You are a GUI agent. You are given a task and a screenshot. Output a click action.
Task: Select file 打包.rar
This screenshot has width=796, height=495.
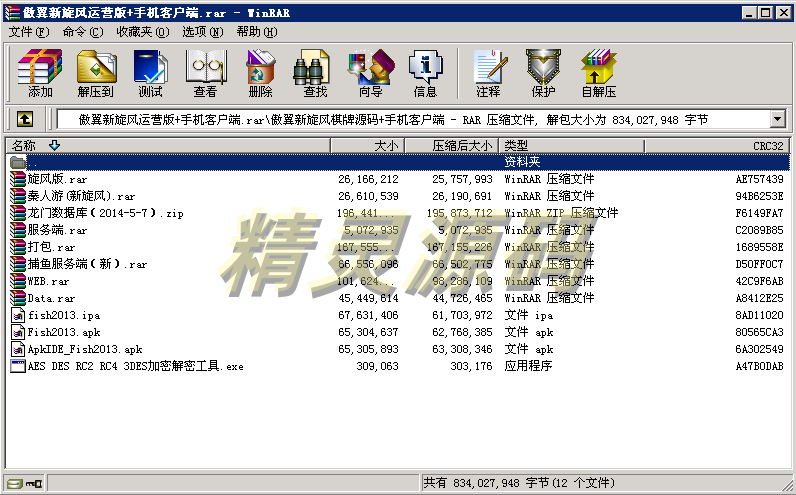(51, 247)
